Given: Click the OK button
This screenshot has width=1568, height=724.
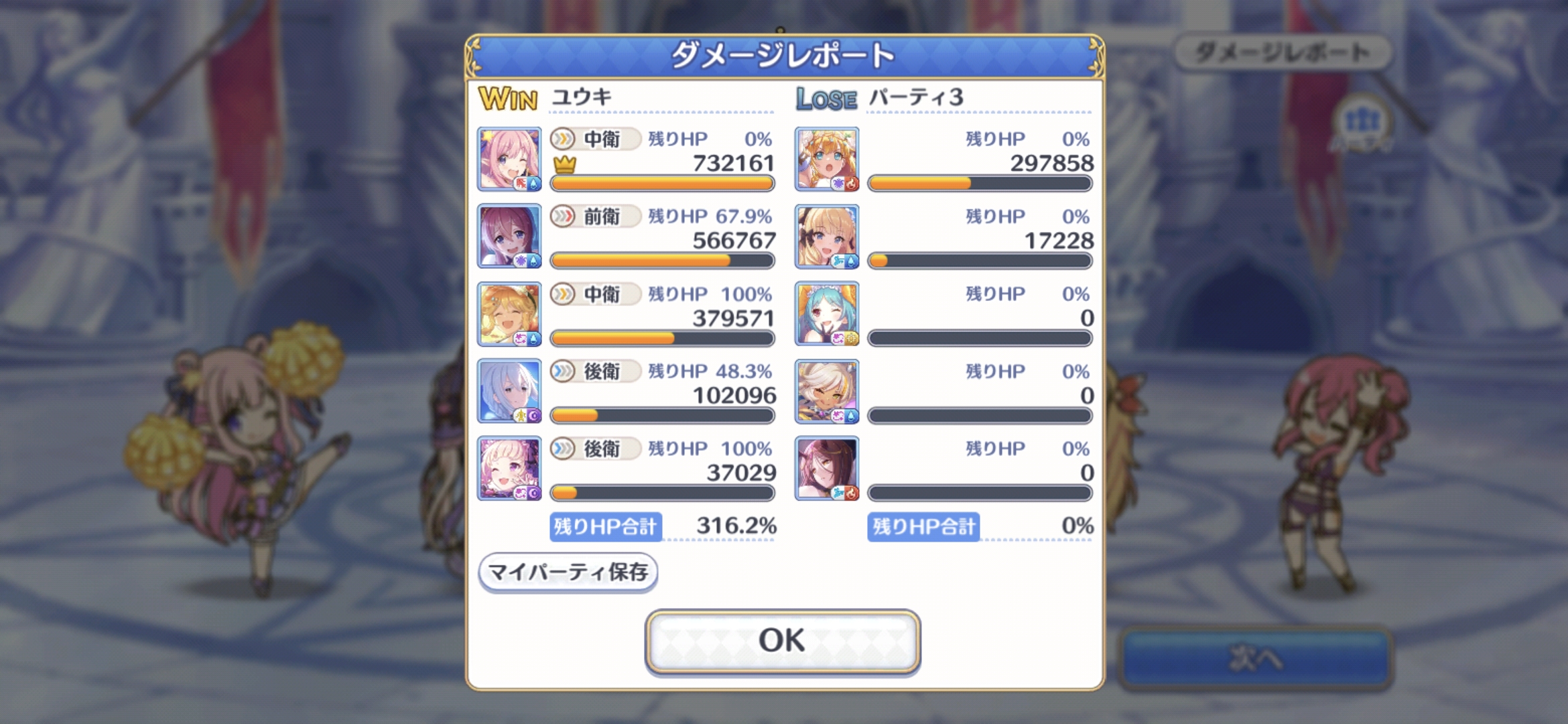Looking at the screenshot, I should click(x=782, y=641).
